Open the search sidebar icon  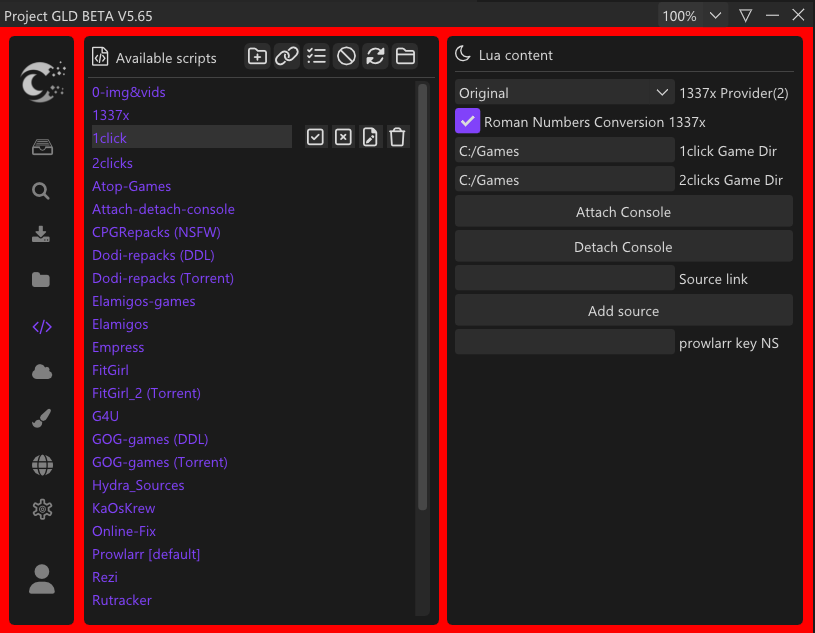(x=41, y=191)
